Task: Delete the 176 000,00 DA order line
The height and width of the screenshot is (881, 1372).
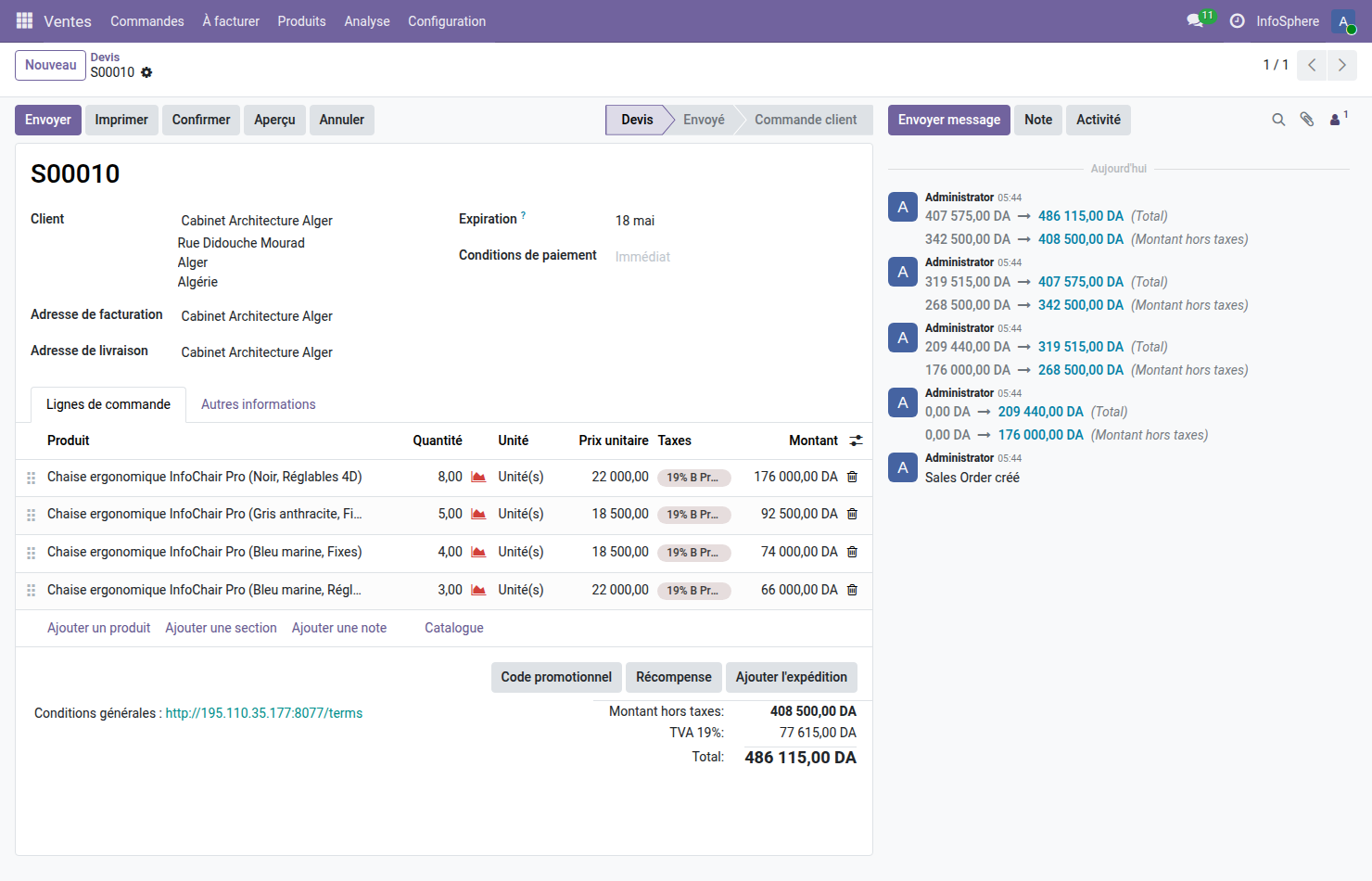Action: coord(852,477)
